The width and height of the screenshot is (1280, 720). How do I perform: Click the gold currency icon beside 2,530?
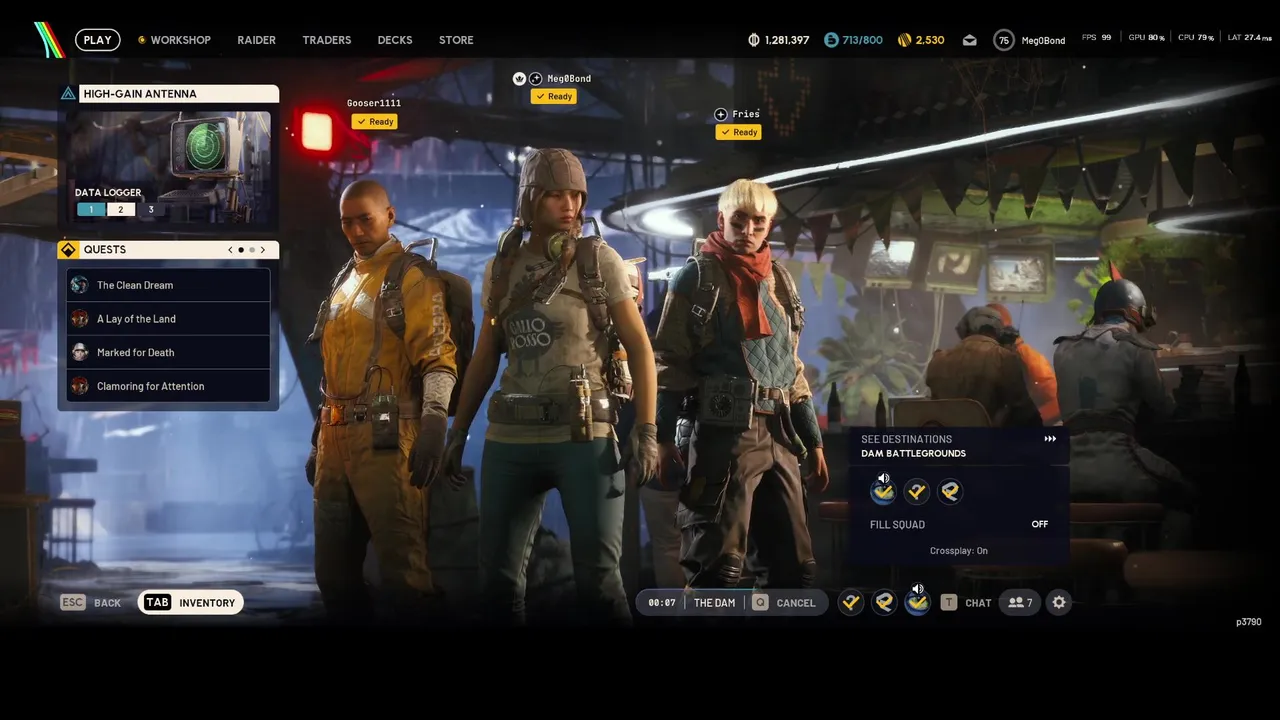904,40
